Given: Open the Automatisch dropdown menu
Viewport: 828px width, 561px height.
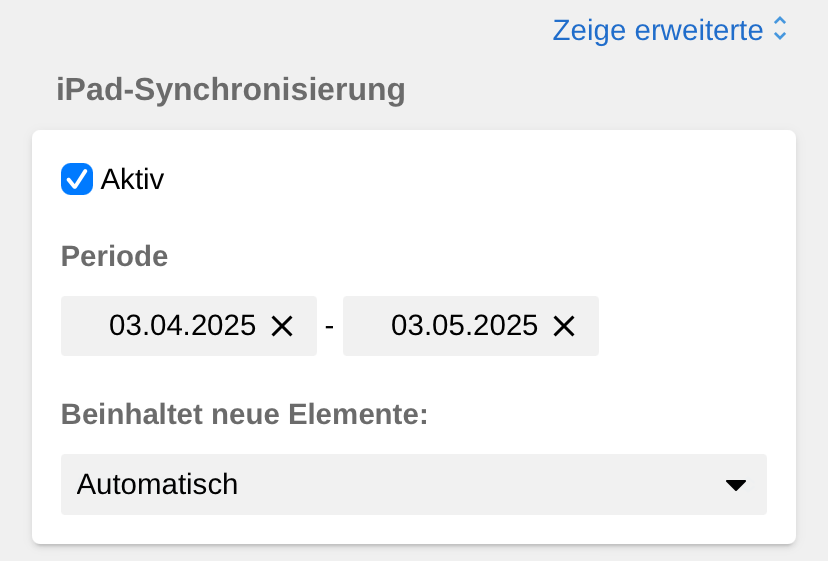Looking at the screenshot, I should tap(413, 485).
